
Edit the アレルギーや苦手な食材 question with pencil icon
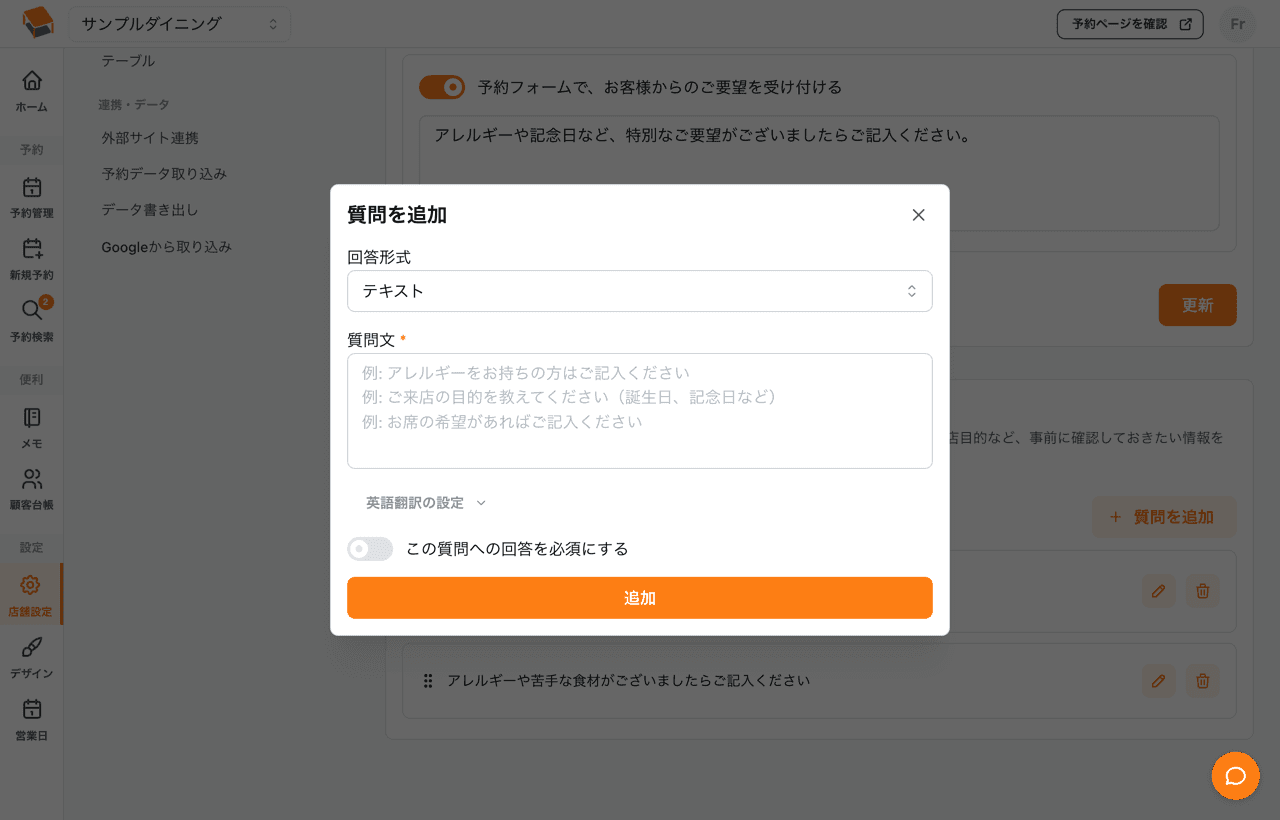[1158, 681]
